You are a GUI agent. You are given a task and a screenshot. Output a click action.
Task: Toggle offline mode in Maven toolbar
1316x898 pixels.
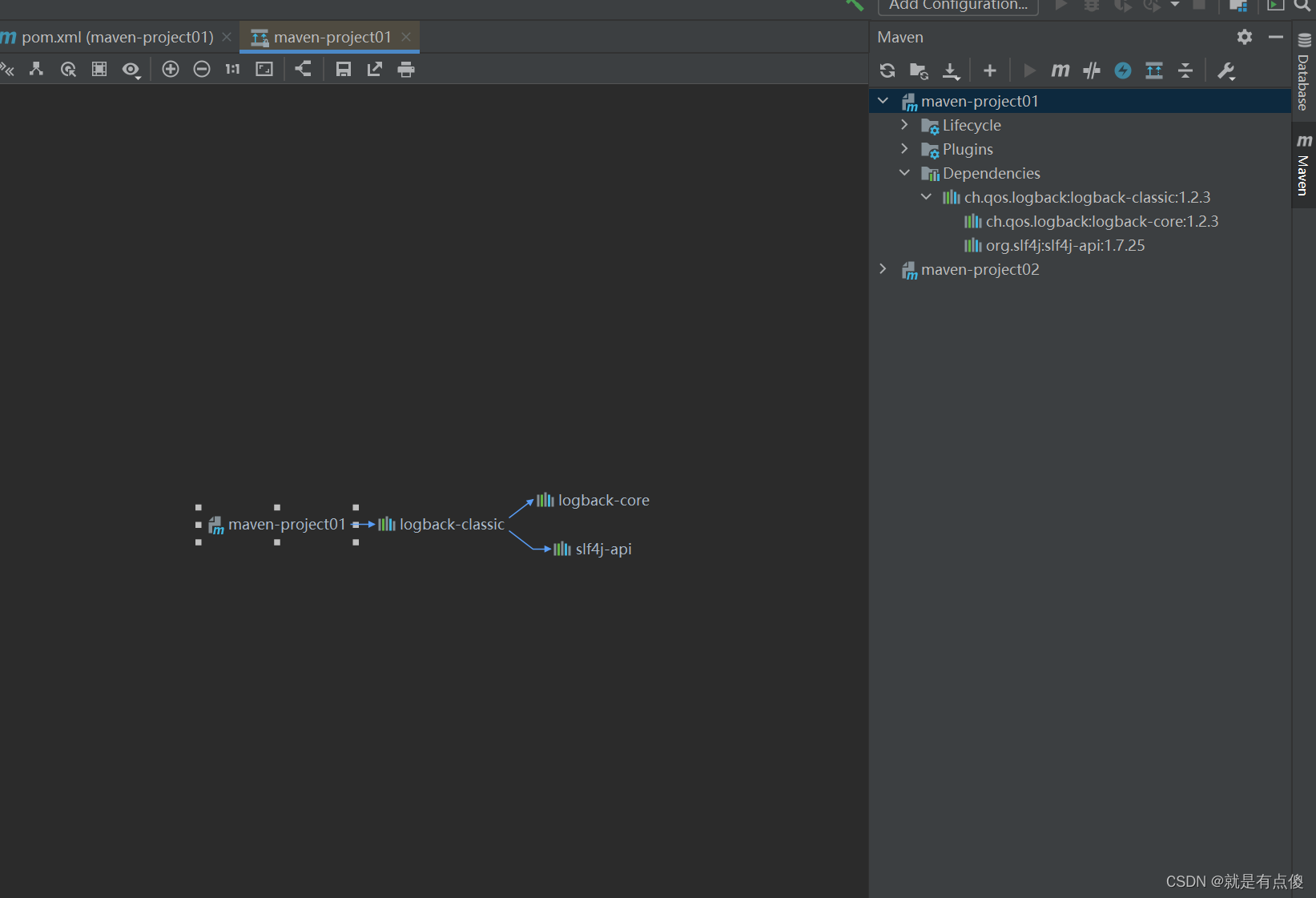coord(1092,70)
